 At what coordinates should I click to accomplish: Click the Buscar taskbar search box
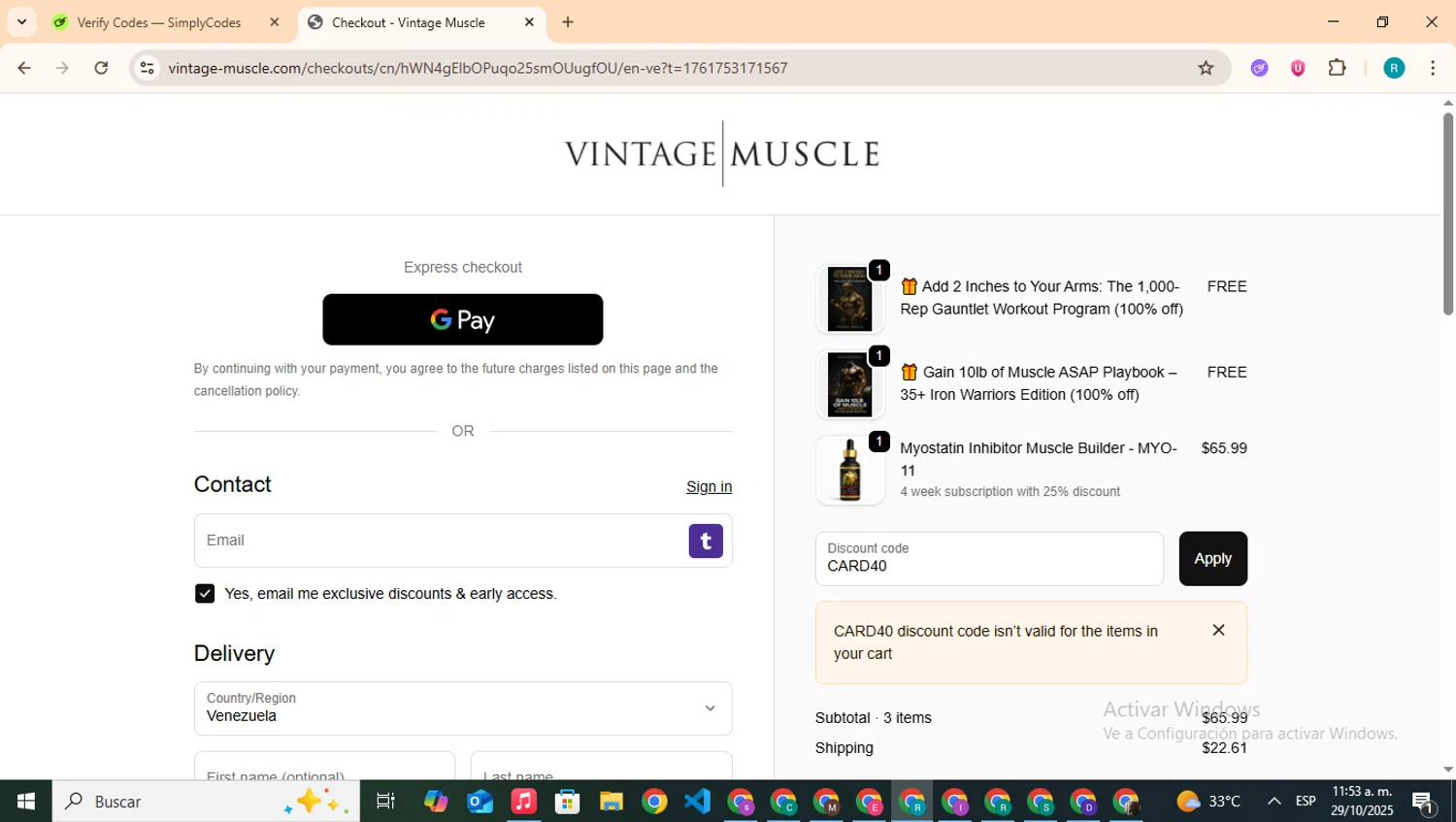tap(206, 801)
